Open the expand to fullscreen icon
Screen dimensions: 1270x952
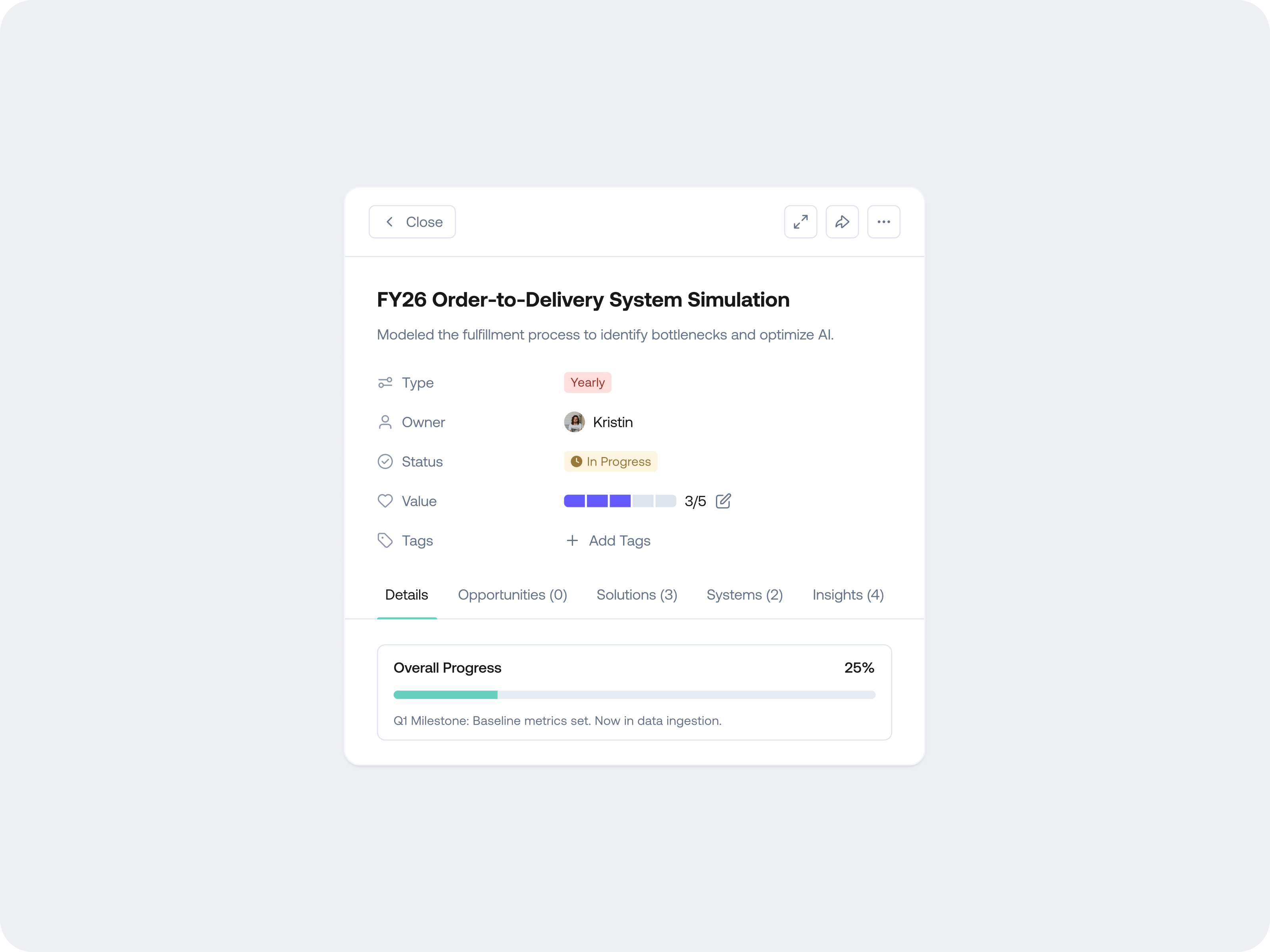[x=800, y=221]
